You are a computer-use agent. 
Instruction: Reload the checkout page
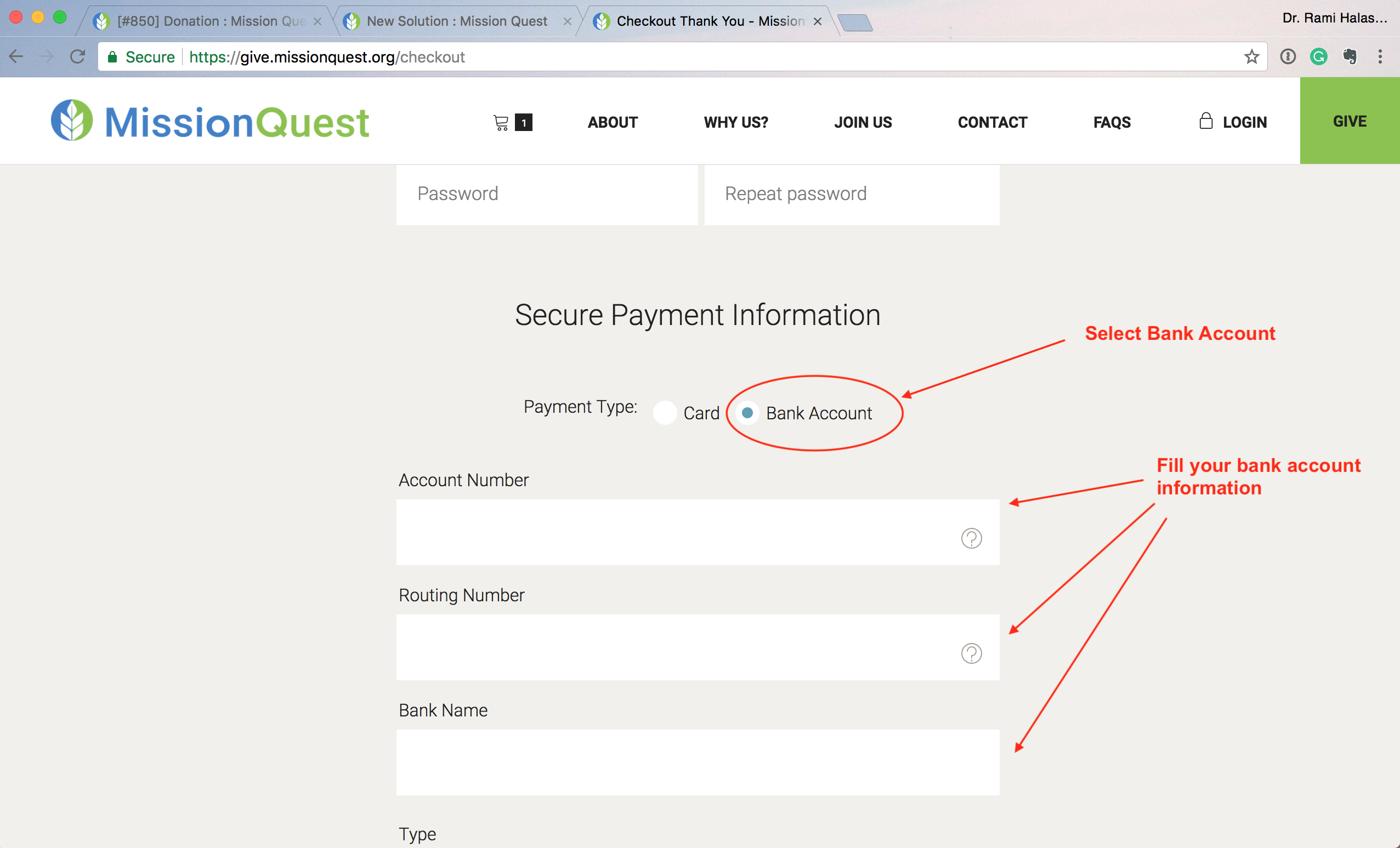(x=77, y=56)
